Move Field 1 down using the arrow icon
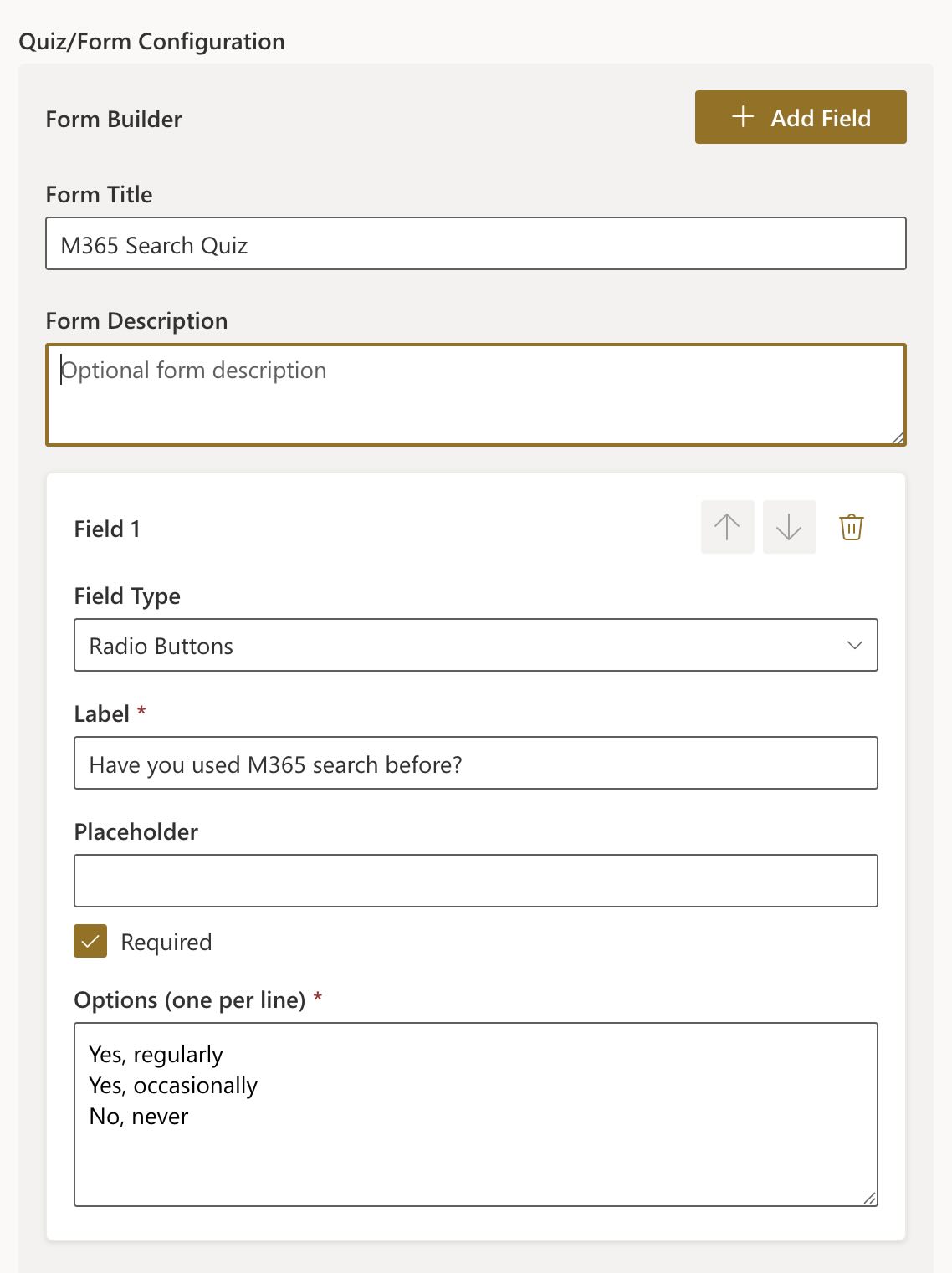The image size is (952, 1273). click(x=789, y=527)
